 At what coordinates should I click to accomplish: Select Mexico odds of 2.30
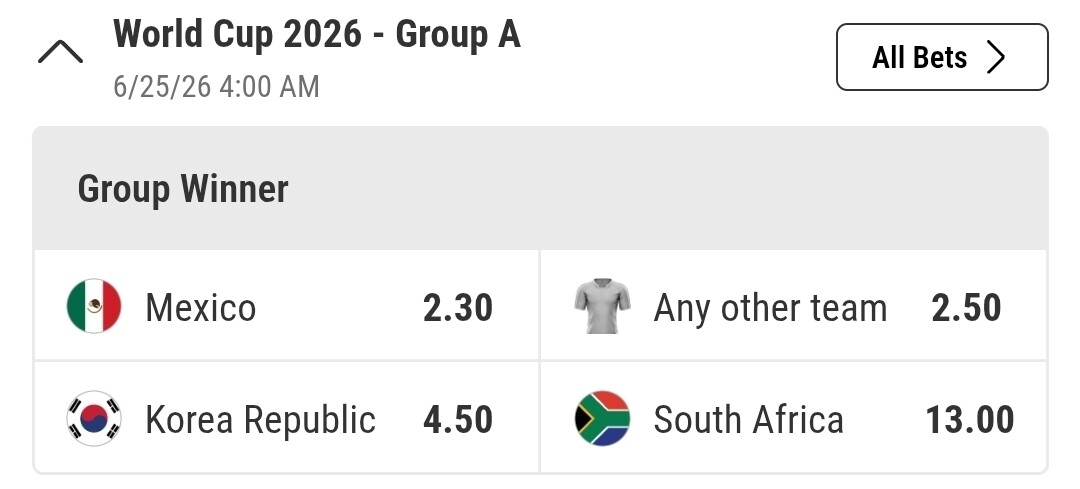(457, 308)
